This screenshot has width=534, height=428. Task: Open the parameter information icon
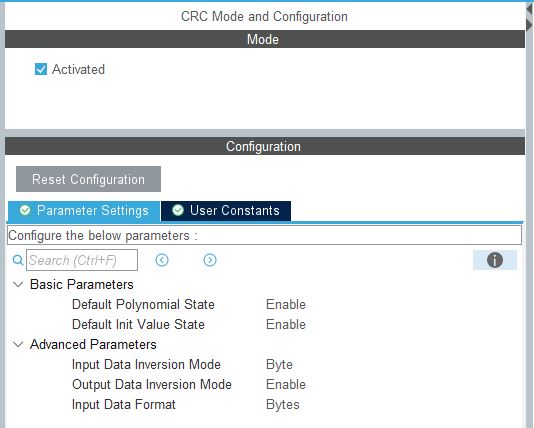click(x=494, y=260)
